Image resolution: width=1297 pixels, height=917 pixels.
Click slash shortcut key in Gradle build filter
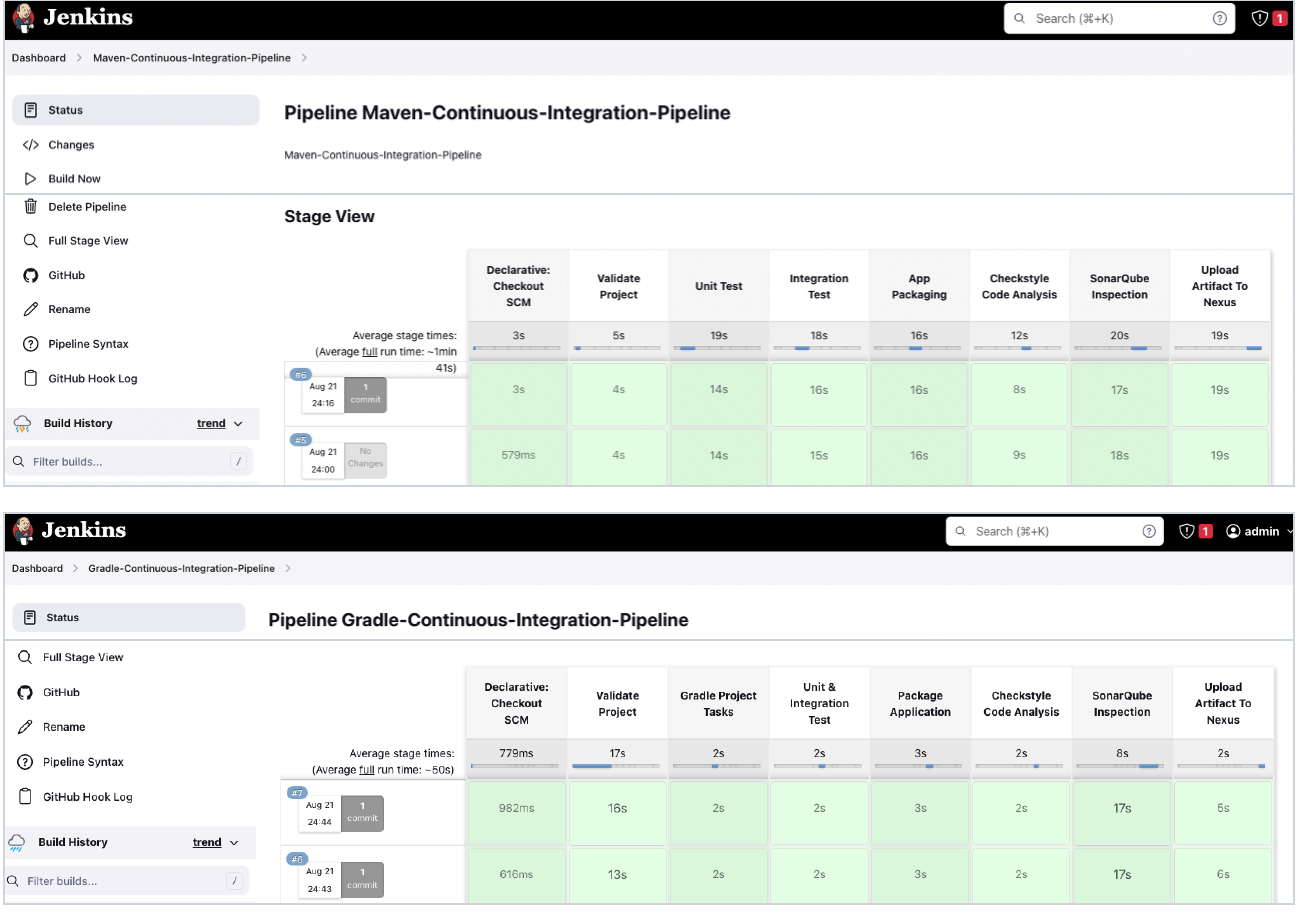pos(234,881)
